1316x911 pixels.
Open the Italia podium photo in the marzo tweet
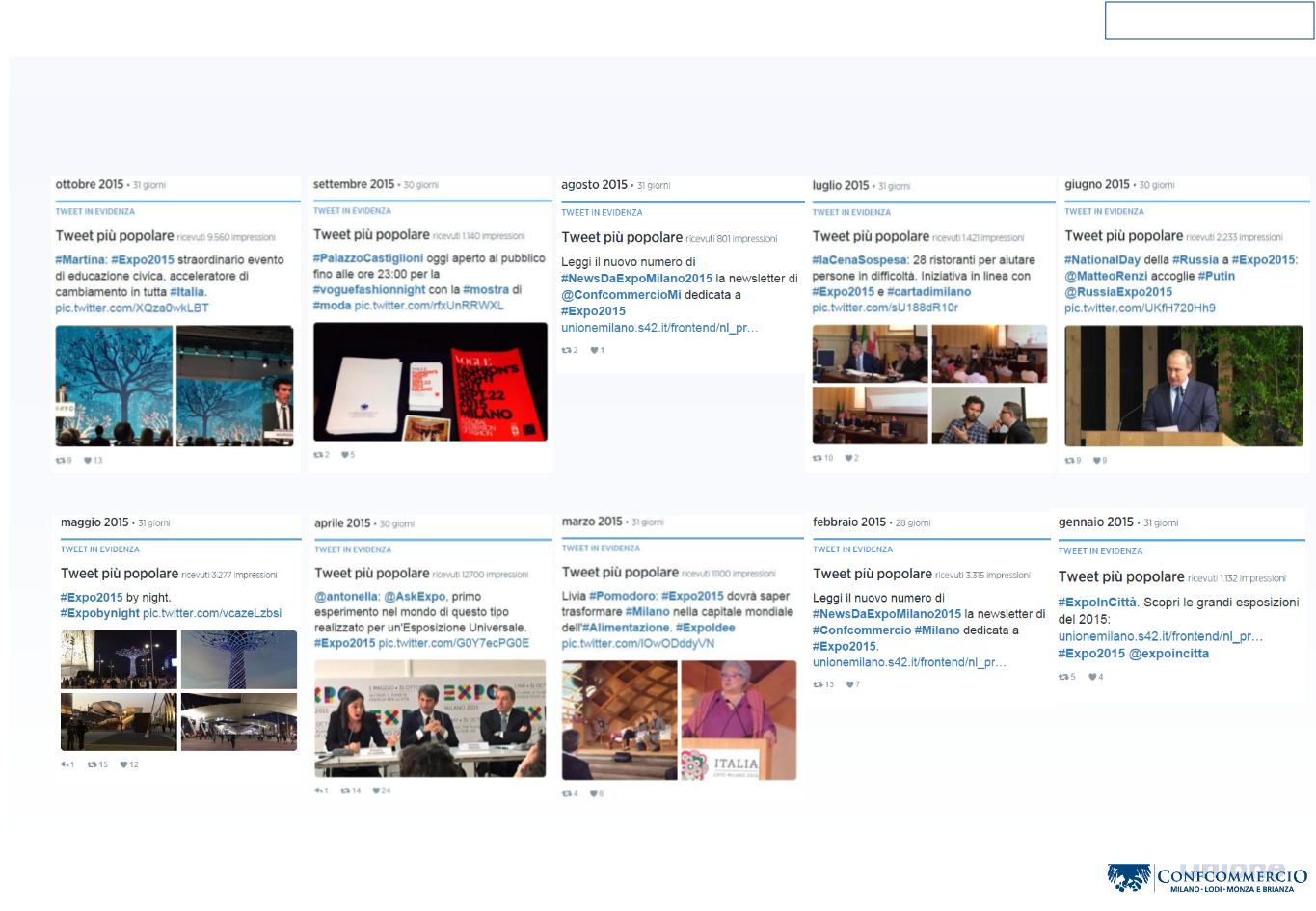coord(738,720)
